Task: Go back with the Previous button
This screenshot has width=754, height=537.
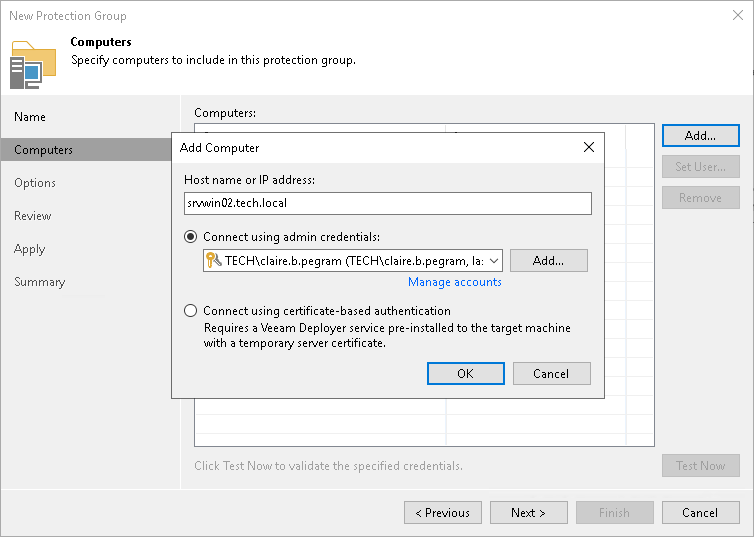Action: click(443, 512)
